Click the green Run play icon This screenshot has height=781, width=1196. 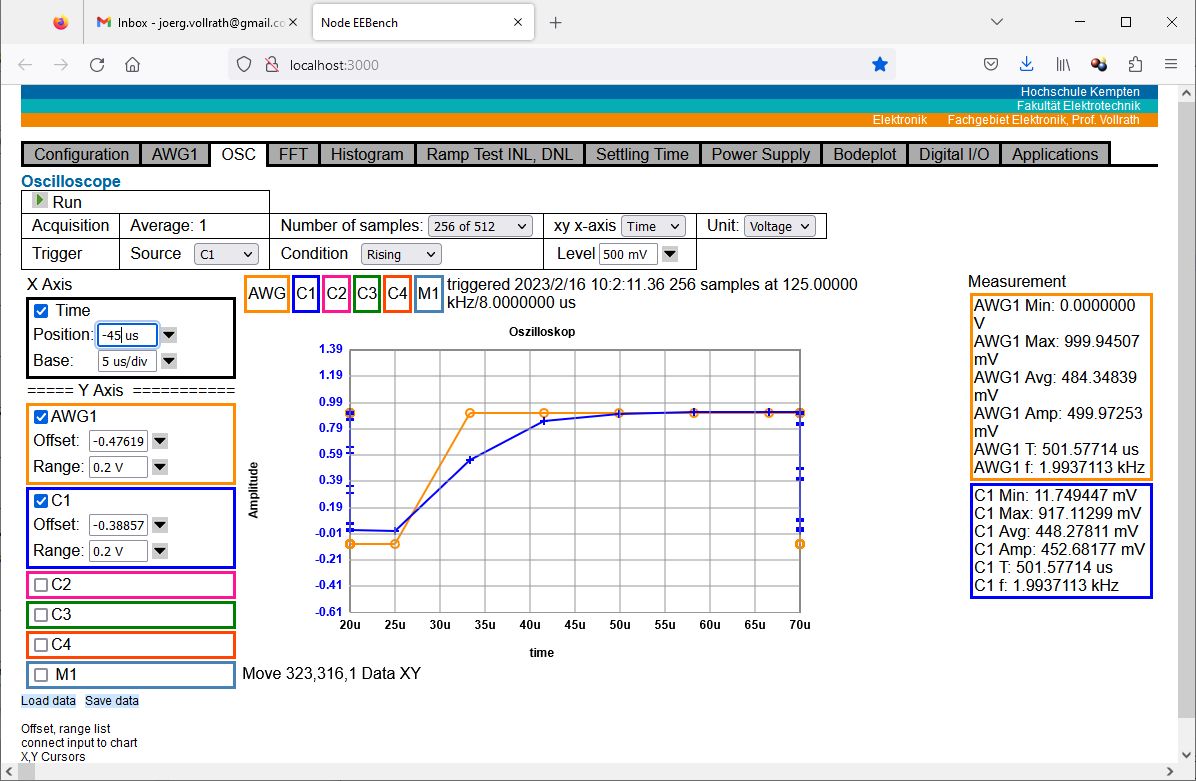pyautogui.click(x=40, y=200)
